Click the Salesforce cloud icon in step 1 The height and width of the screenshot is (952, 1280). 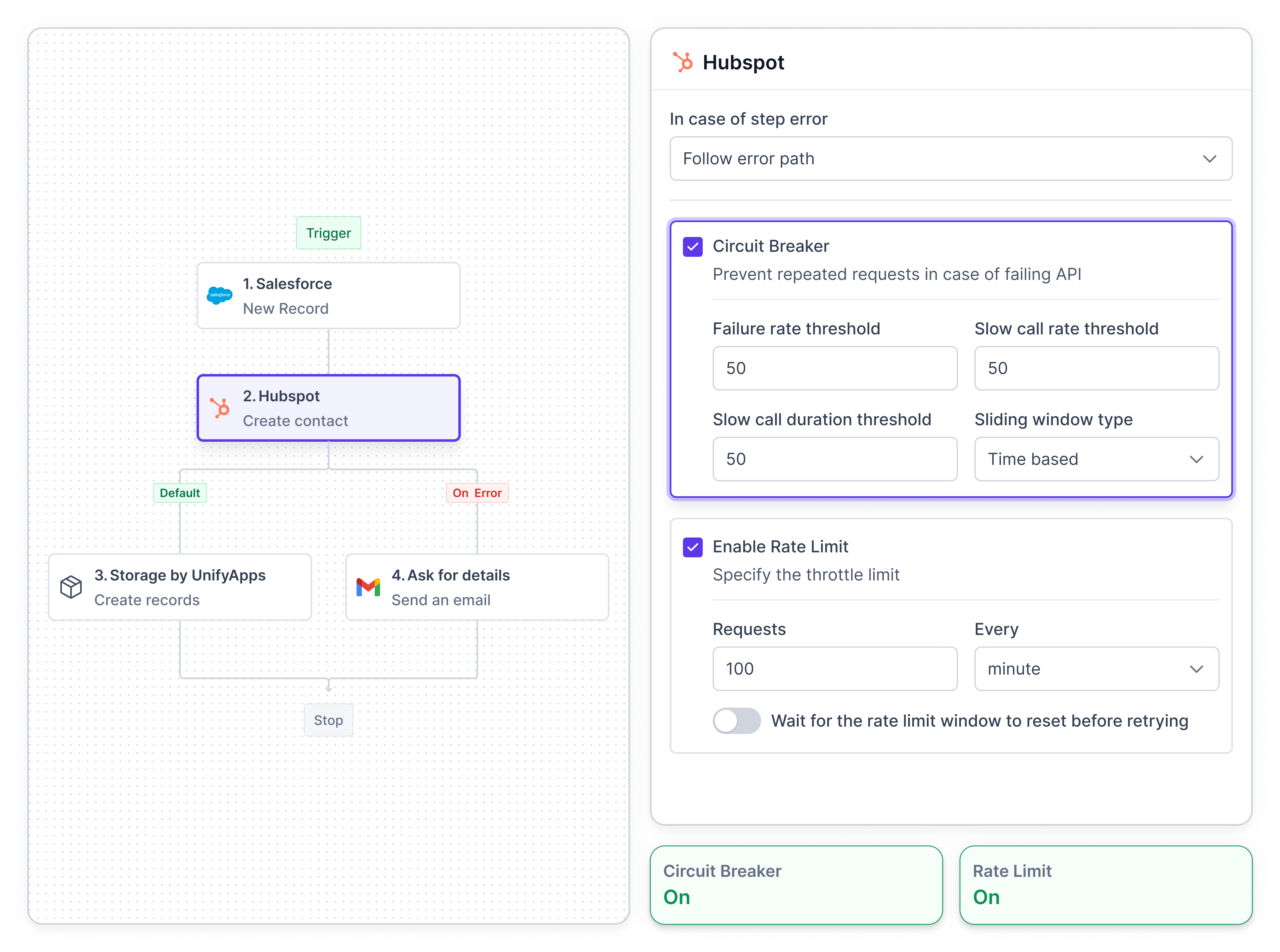tap(219, 296)
